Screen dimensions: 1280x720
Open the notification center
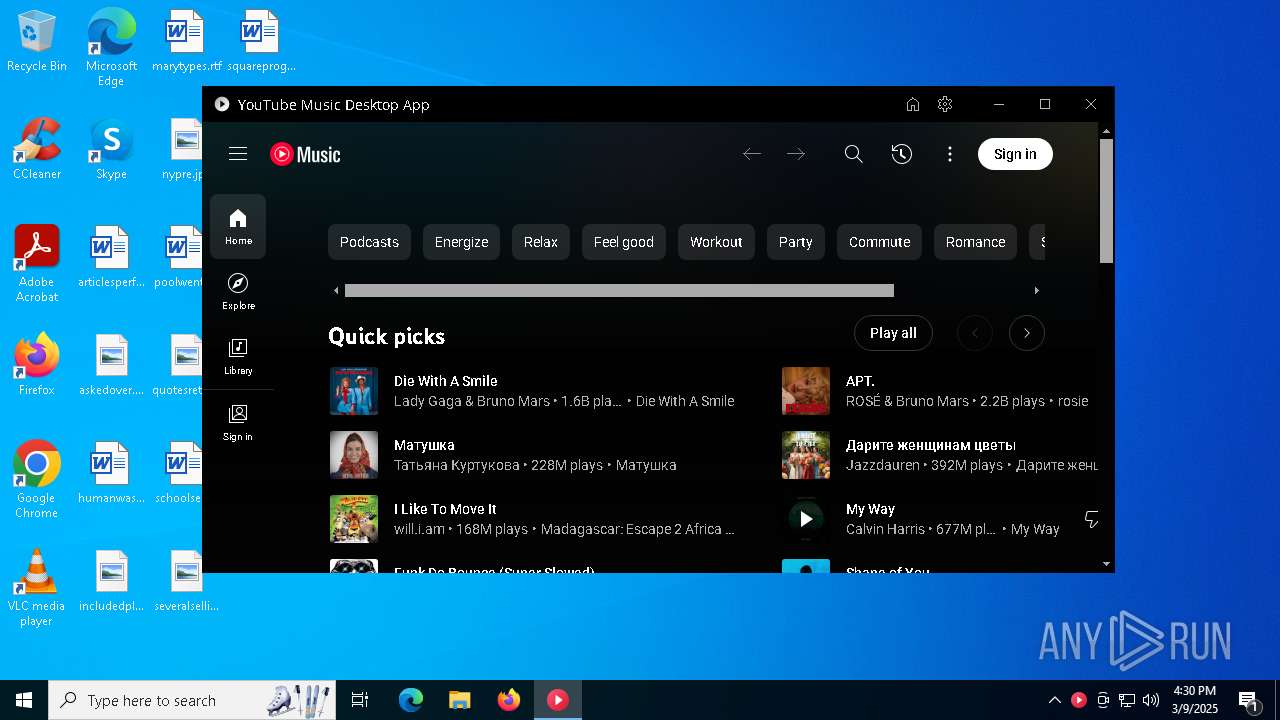pyautogui.click(x=1248, y=700)
